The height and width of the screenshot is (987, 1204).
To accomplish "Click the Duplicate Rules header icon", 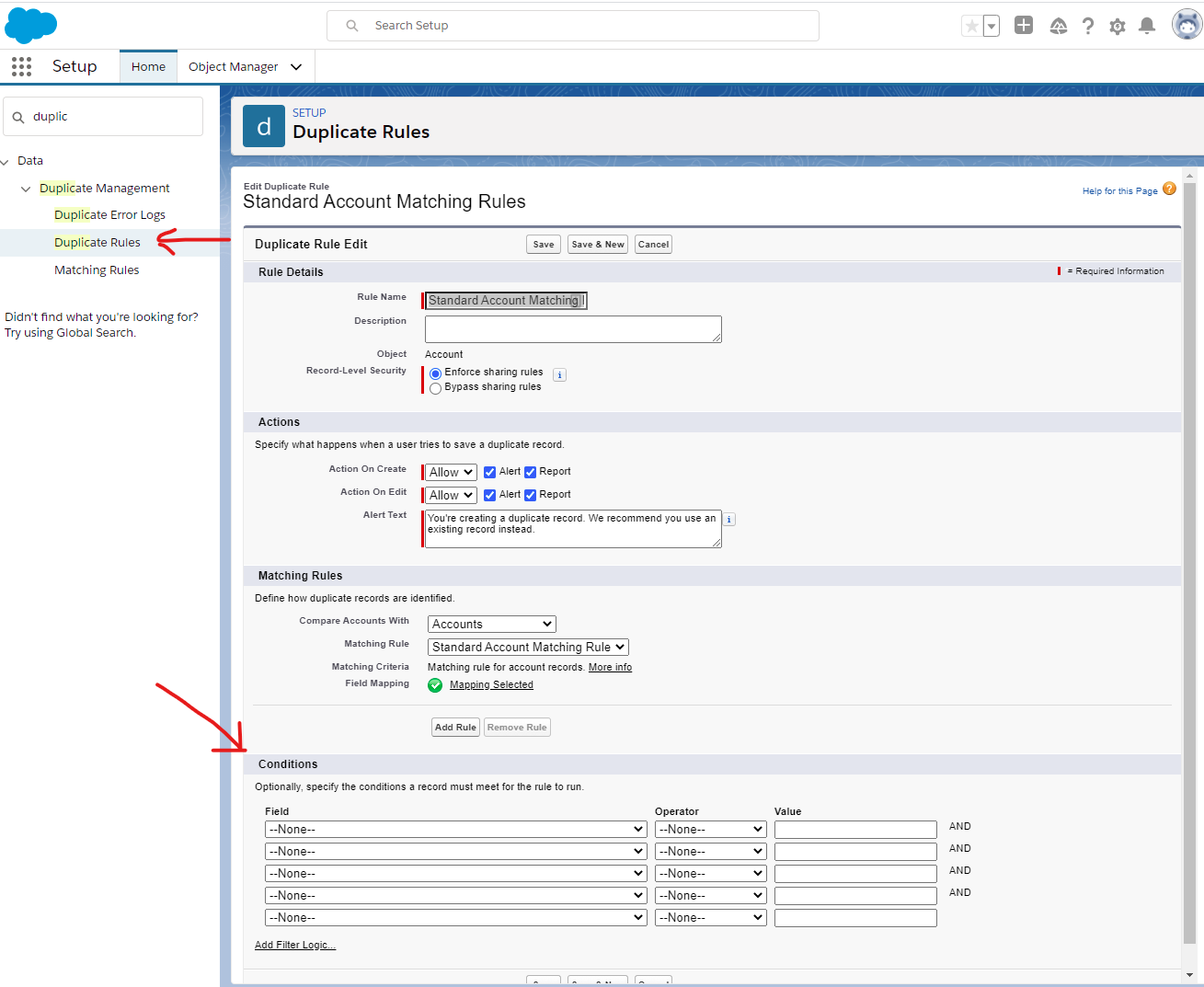I will tap(264, 126).
